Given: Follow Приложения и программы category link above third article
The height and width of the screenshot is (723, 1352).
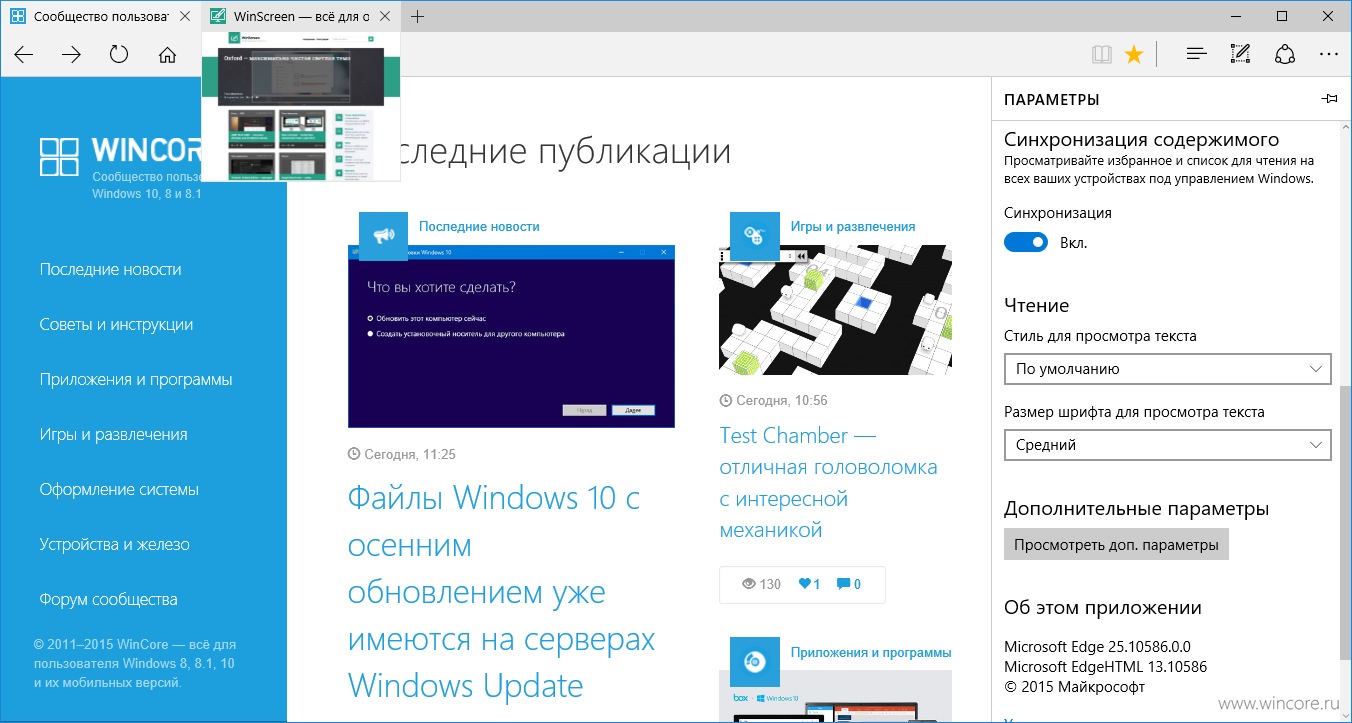Looking at the screenshot, I should [871, 652].
